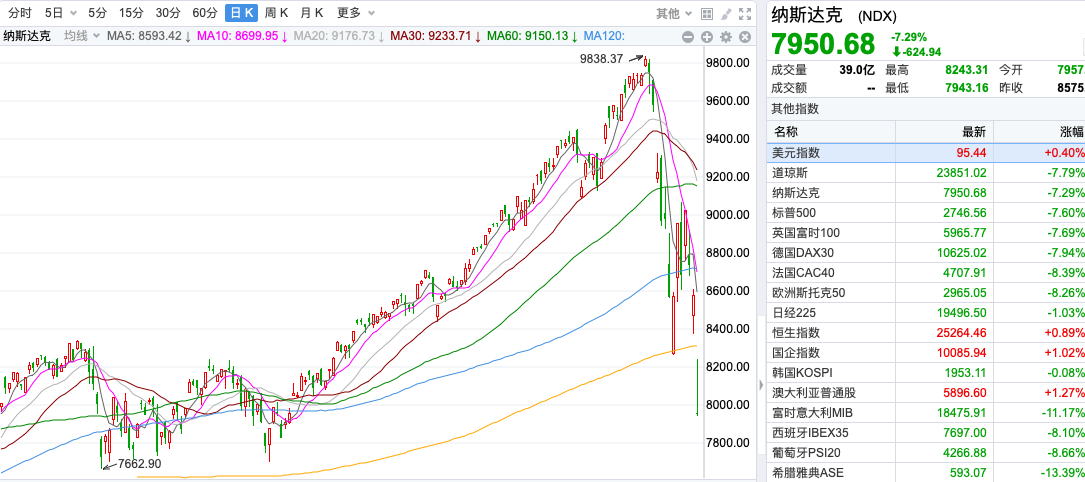Select the 15分 interval
This screenshot has width=1085, height=482.
pos(131,12)
